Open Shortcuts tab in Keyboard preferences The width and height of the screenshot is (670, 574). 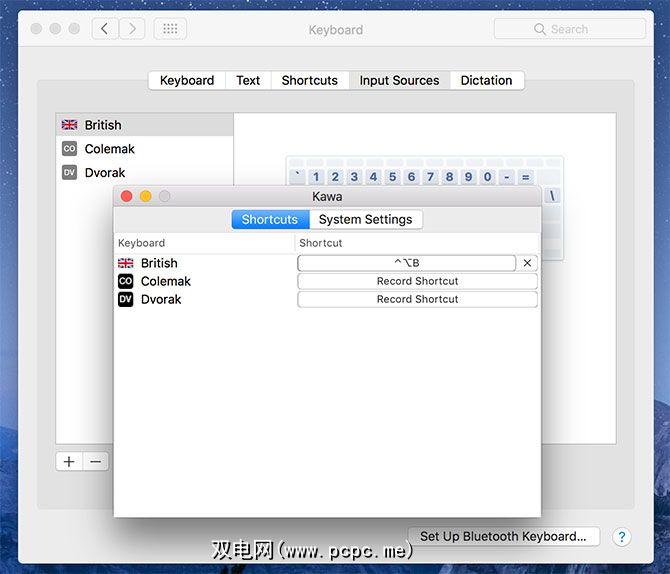pos(310,80)
